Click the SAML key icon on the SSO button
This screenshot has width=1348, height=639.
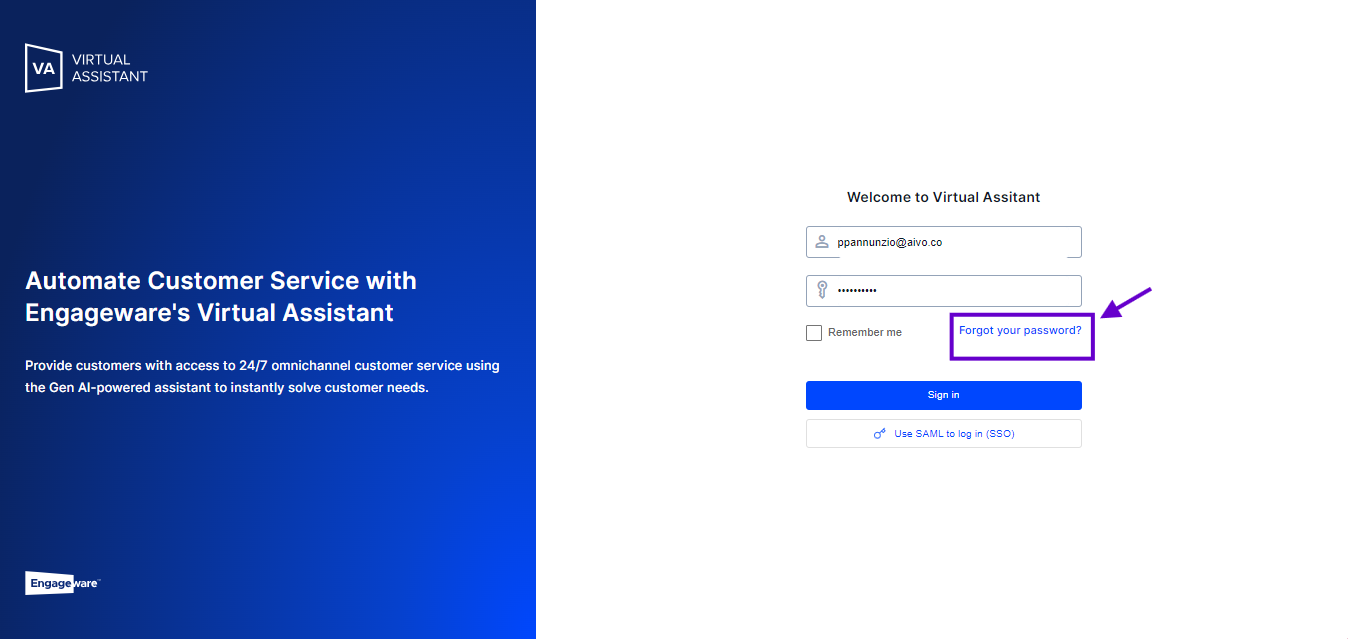[879, 433]
